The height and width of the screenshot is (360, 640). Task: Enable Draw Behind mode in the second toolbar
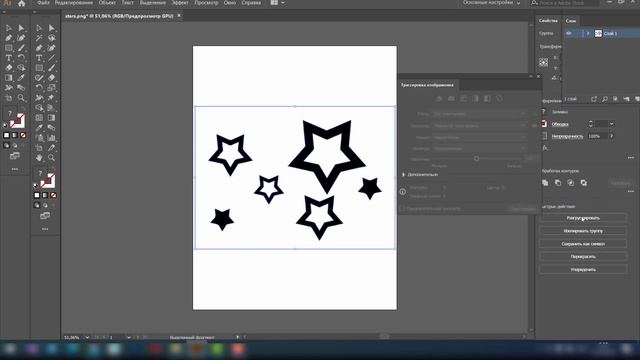(45, 205)
